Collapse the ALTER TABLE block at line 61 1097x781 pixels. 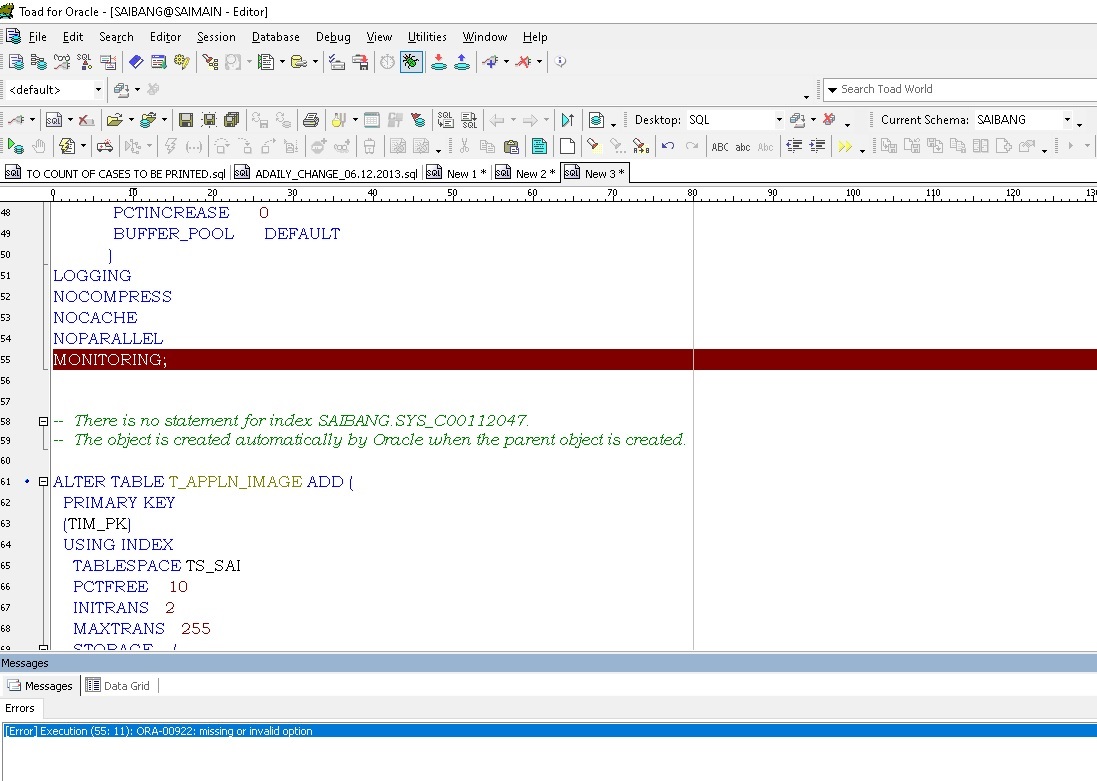pyautogui.click(x=42, y=482)
